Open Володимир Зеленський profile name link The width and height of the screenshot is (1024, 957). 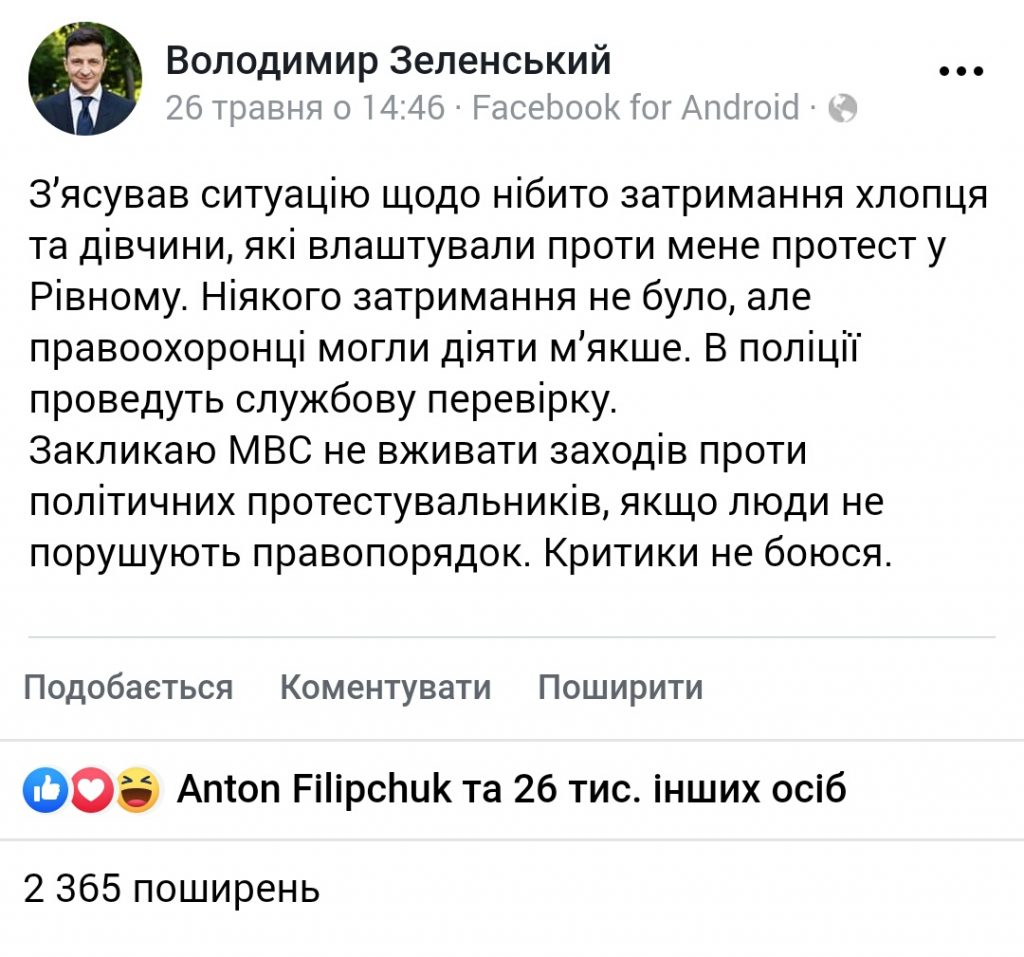click(388, 61)
